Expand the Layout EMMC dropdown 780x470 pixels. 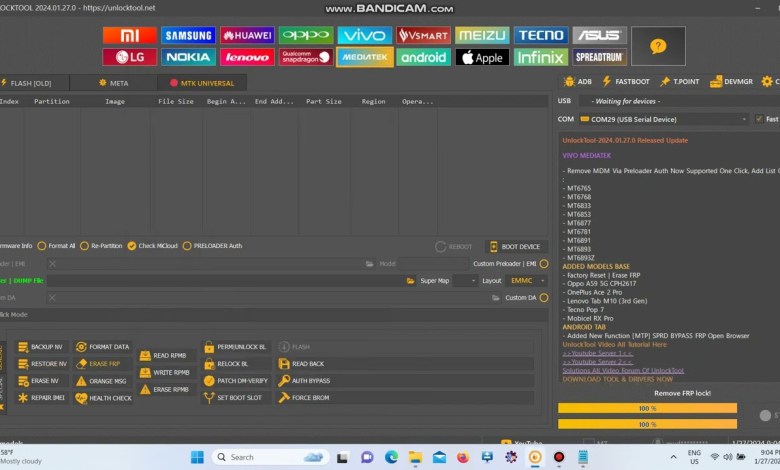pyautogui.click(x=528, y=281)
